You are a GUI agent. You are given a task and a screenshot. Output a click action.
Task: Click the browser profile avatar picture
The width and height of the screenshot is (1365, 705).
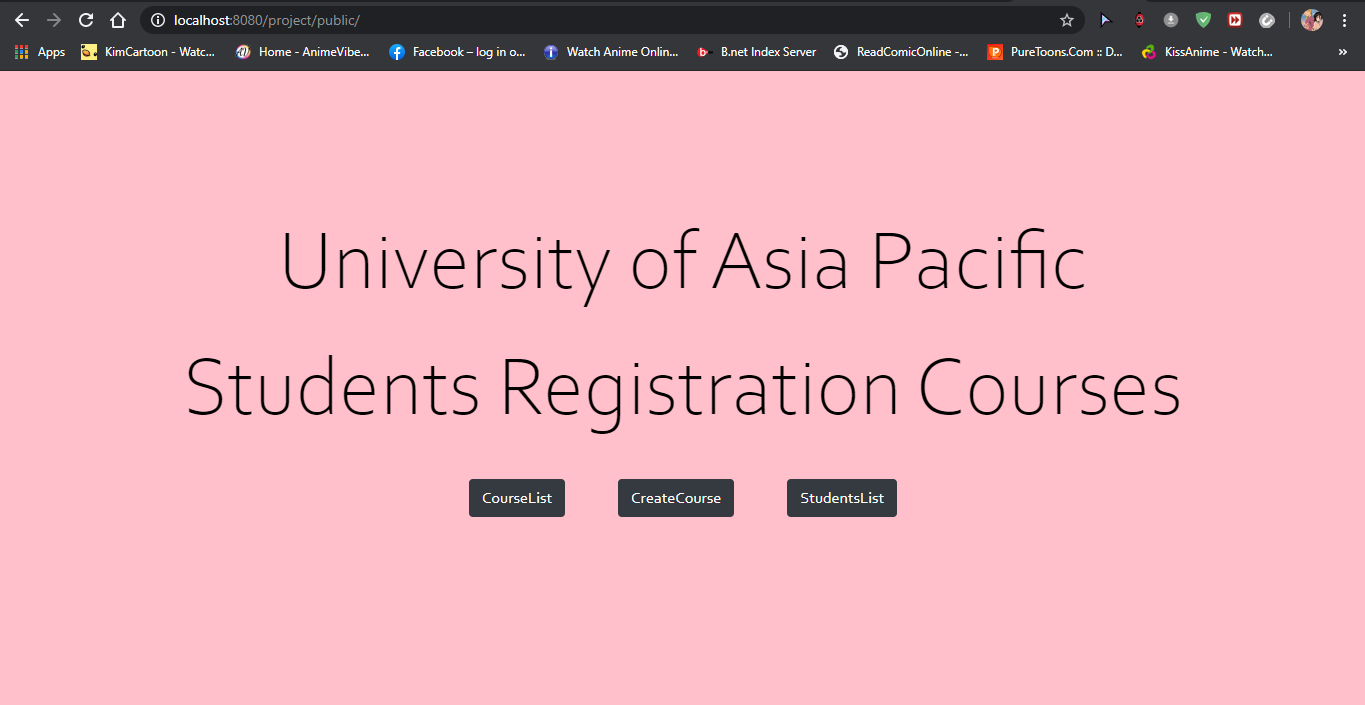[x=1311, y=19]
